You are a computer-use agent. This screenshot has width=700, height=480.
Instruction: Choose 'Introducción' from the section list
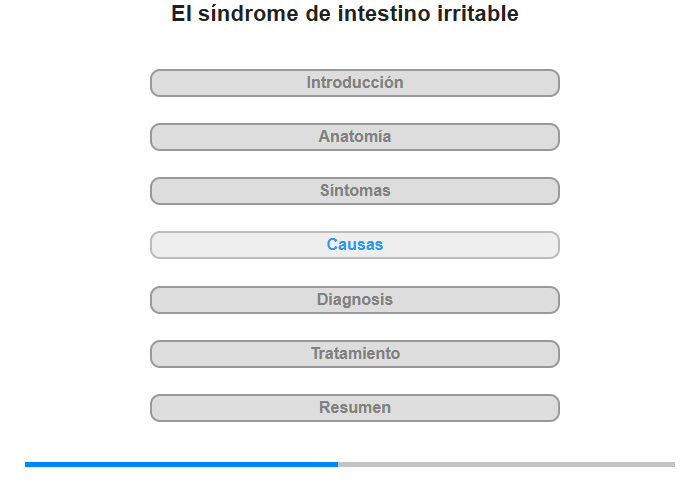(354, 83)
